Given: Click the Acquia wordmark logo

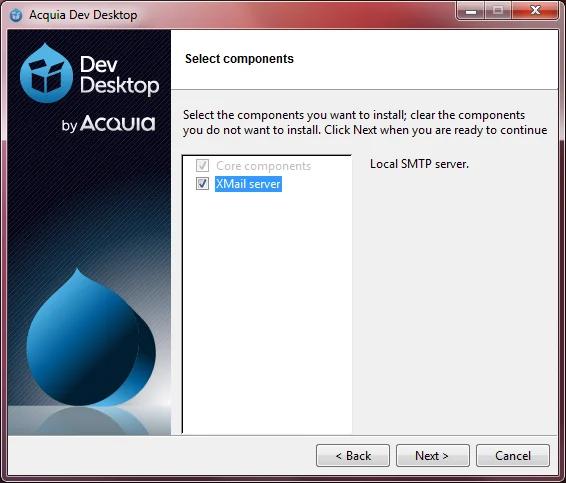Looking at the screenshot, I should click(118, 123).
